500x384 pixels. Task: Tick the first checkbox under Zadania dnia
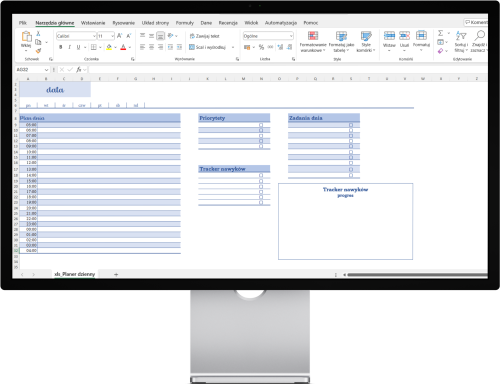(351, 125)
